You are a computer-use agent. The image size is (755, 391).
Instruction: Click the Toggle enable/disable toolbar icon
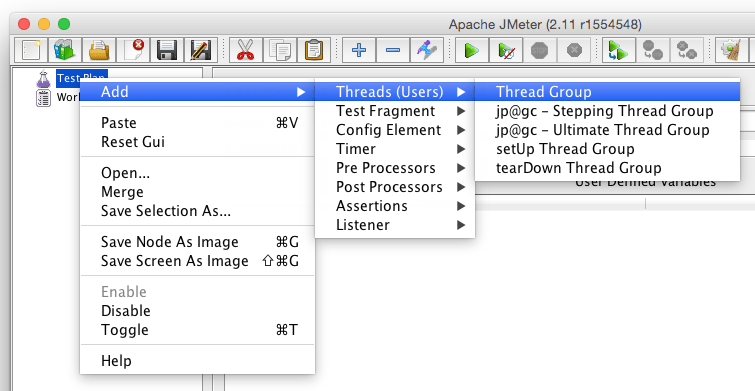pos(427,50)
